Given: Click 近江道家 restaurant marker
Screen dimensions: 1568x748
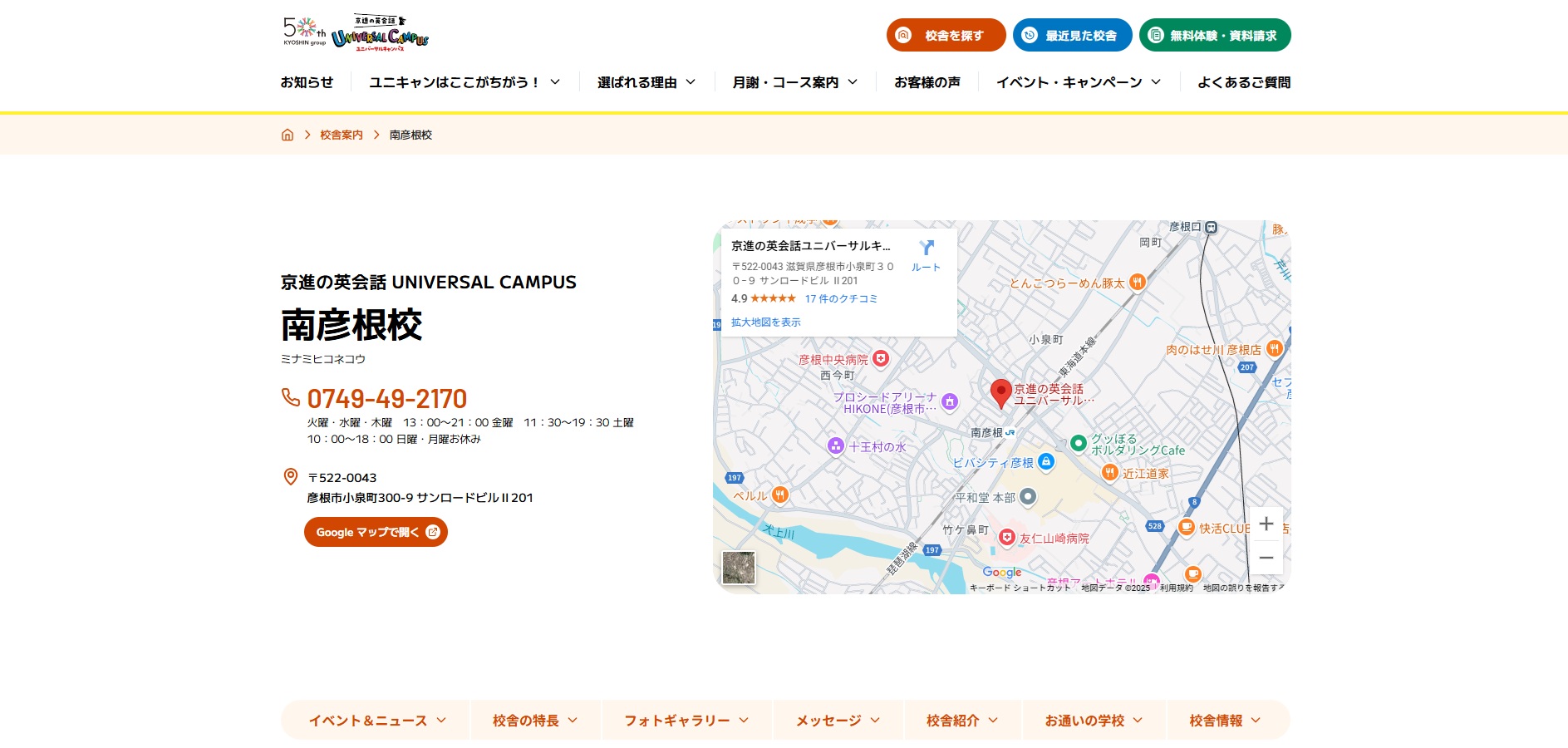Looking at the screenshot, I should click(x=1109, y=473).
